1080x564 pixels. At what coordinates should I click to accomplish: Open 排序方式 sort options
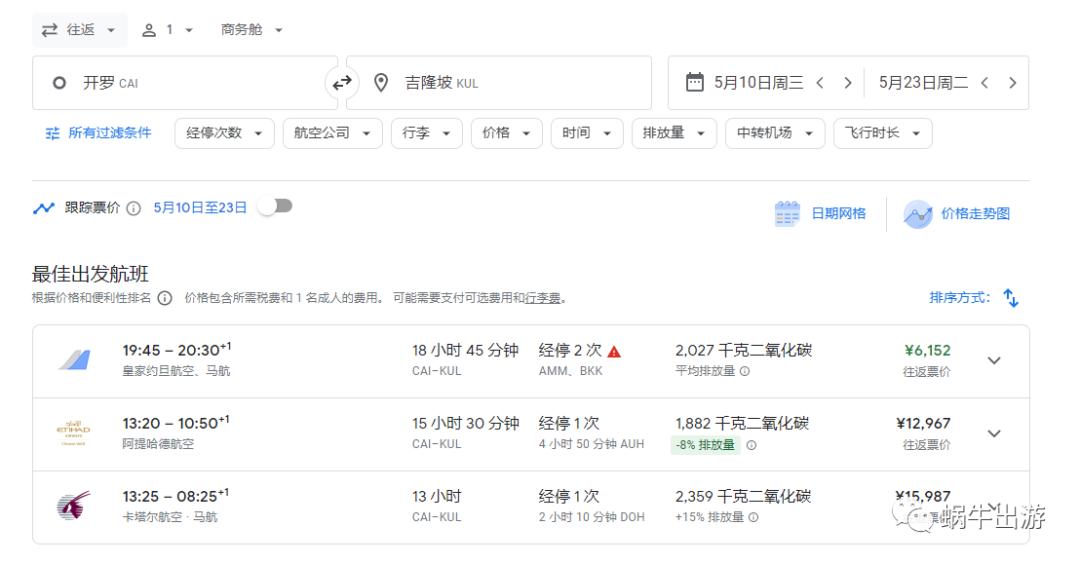coord(973,298)
